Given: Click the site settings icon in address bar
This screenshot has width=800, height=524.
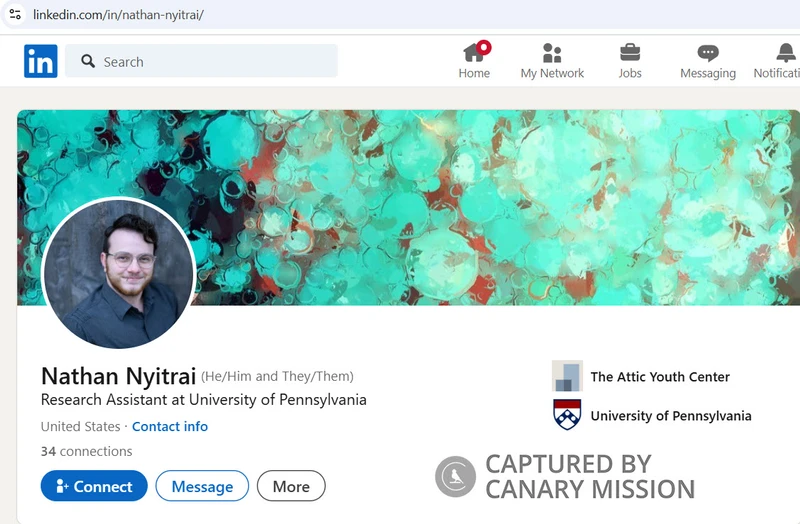Looking at the screenshot, I should pos(15,14).
